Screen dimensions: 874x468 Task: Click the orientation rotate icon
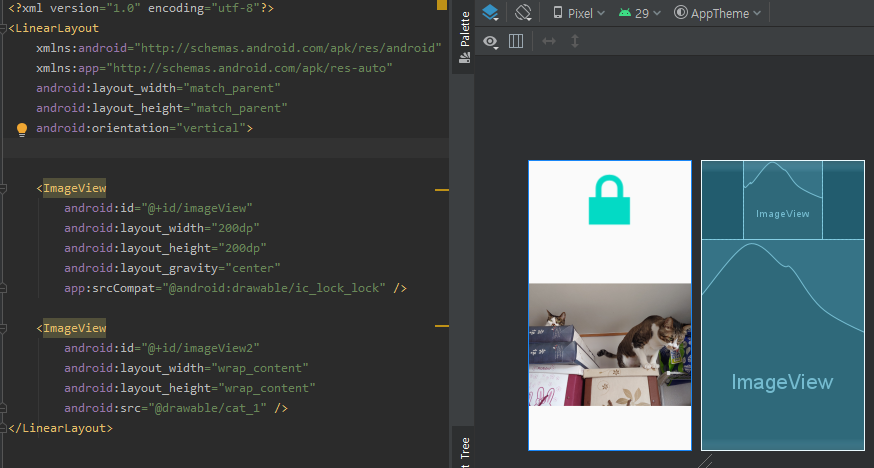coord(523,13)
